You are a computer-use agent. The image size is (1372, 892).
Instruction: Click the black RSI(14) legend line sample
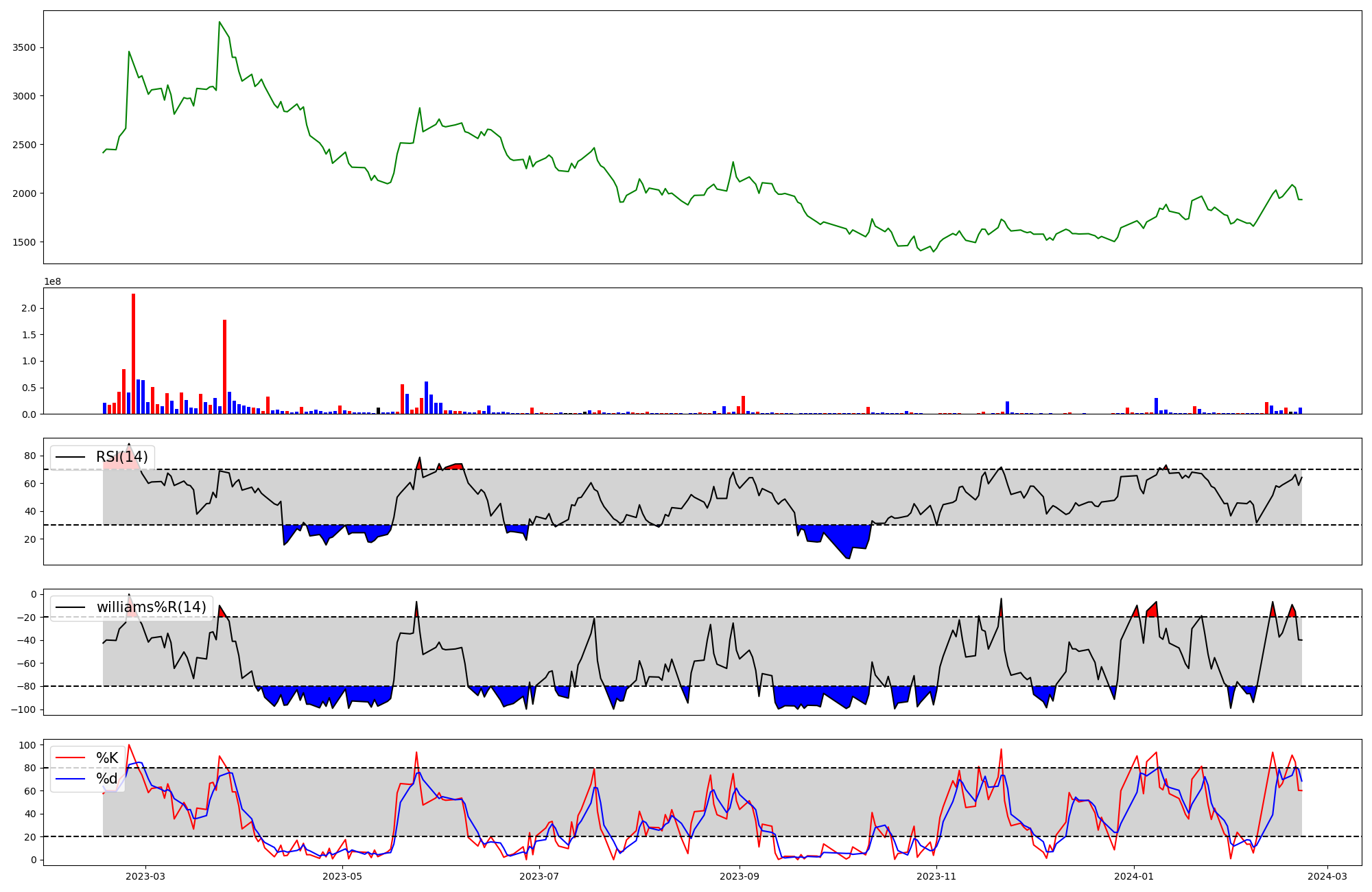coord(70,457)
